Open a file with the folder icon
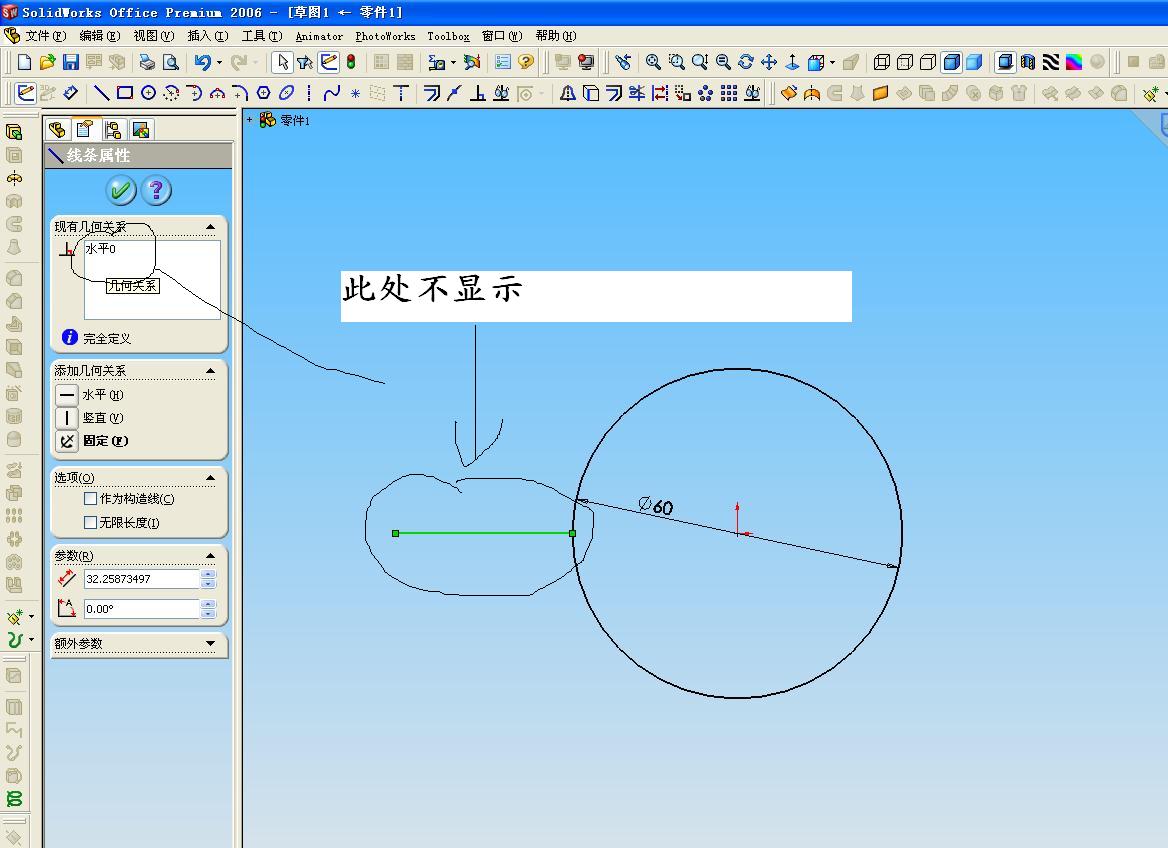 coord(48,63)
